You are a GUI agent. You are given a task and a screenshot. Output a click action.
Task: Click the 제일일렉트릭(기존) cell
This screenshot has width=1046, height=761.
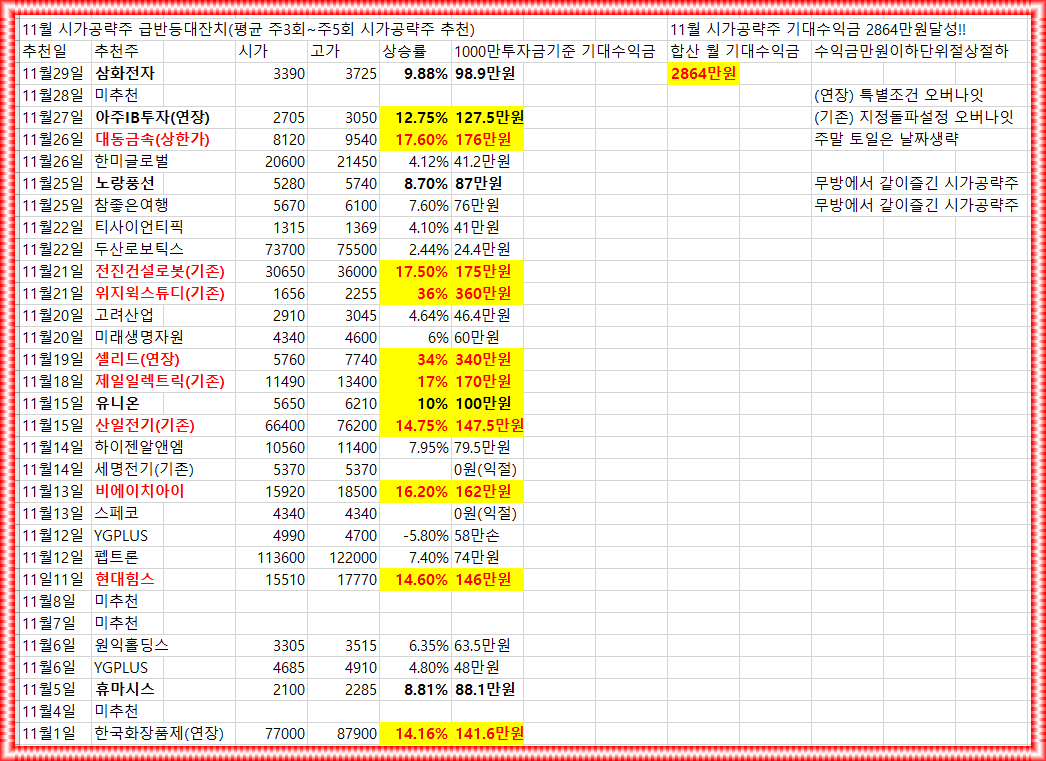[x=163, y=382]
